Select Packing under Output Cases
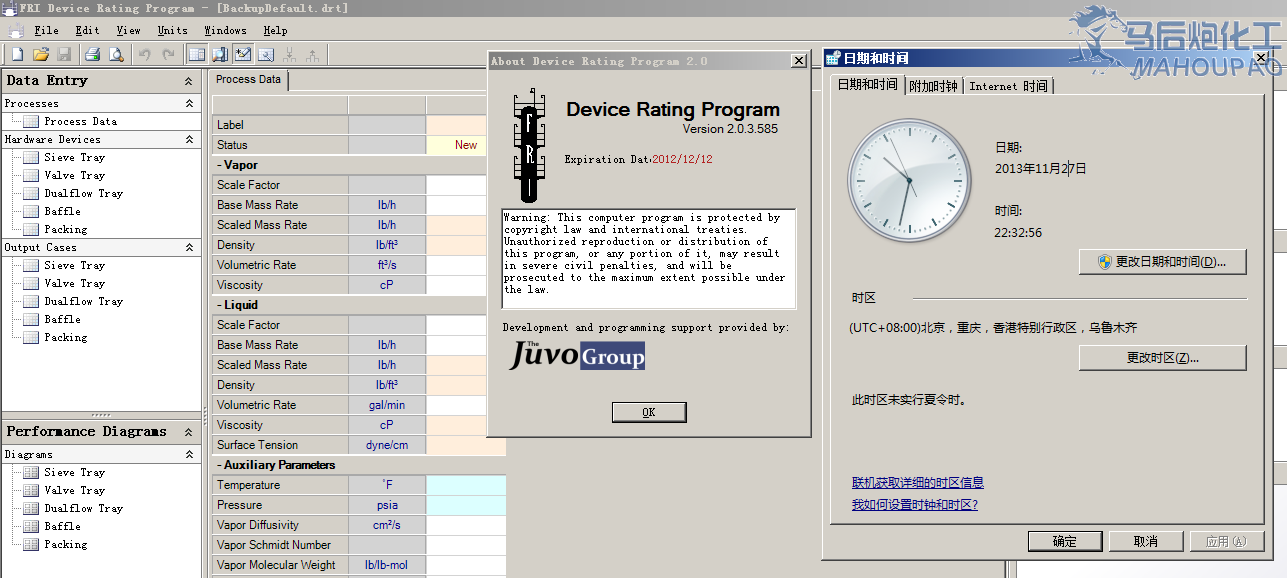The image size is (1287, 578). (x=65, y=337)
